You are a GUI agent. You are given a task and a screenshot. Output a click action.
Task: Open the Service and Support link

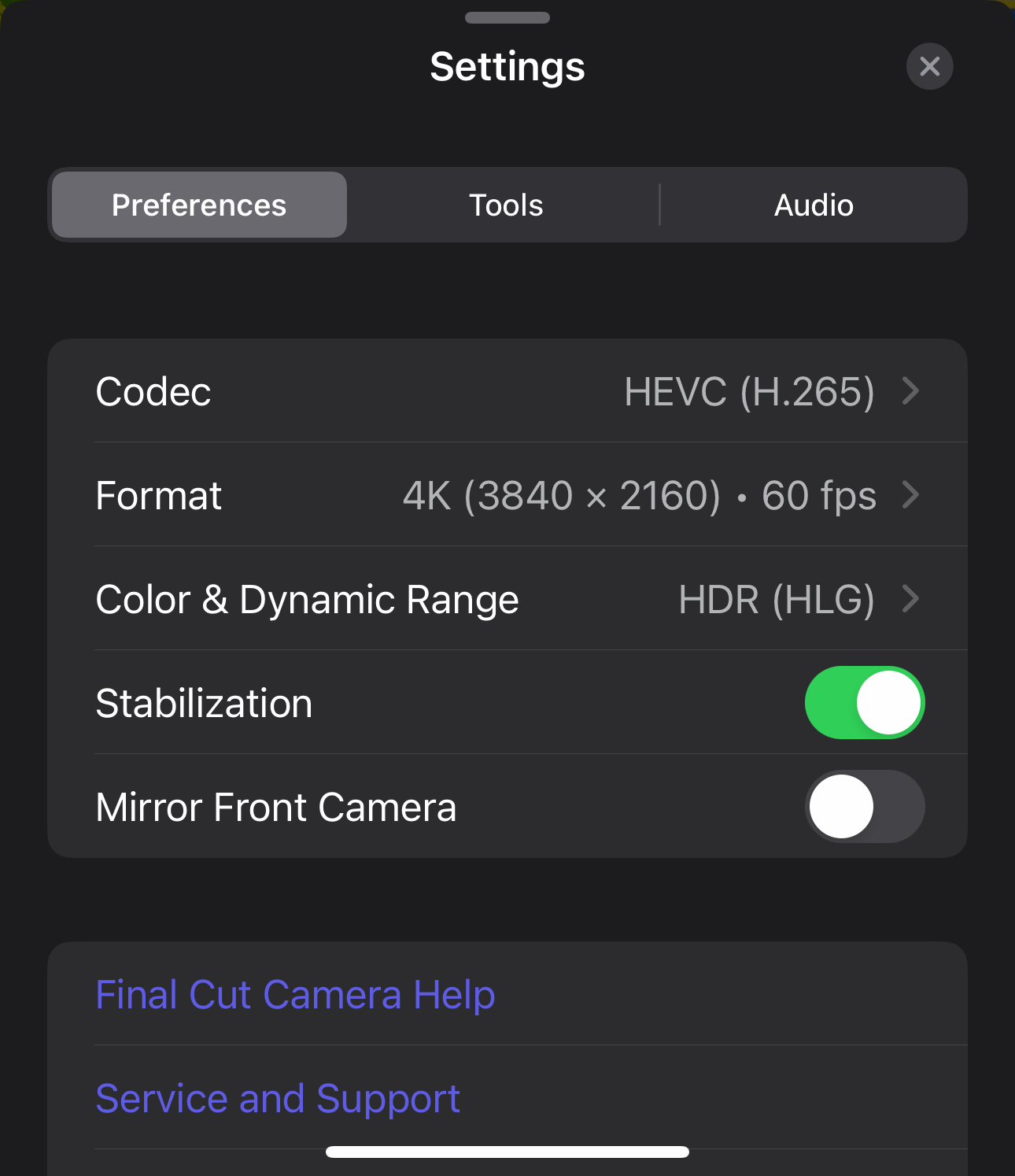278,1098
